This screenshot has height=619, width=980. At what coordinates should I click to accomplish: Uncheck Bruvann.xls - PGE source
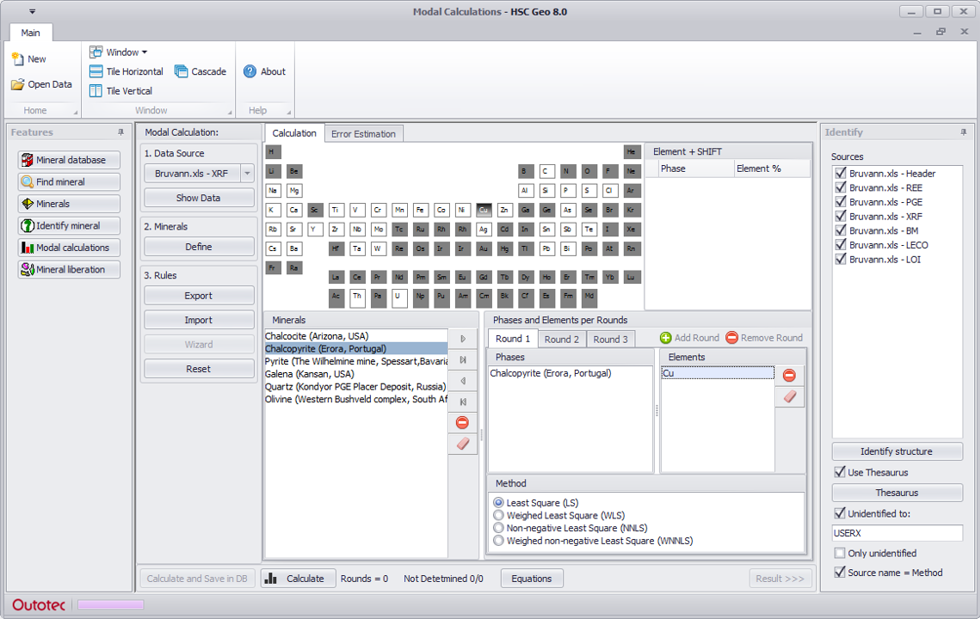[841, 202]
